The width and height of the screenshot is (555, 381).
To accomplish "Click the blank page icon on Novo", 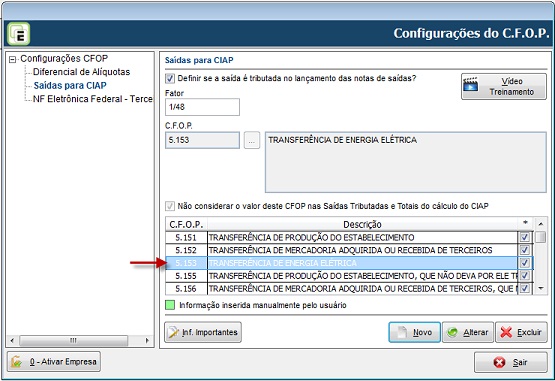I will coord(402,332).
